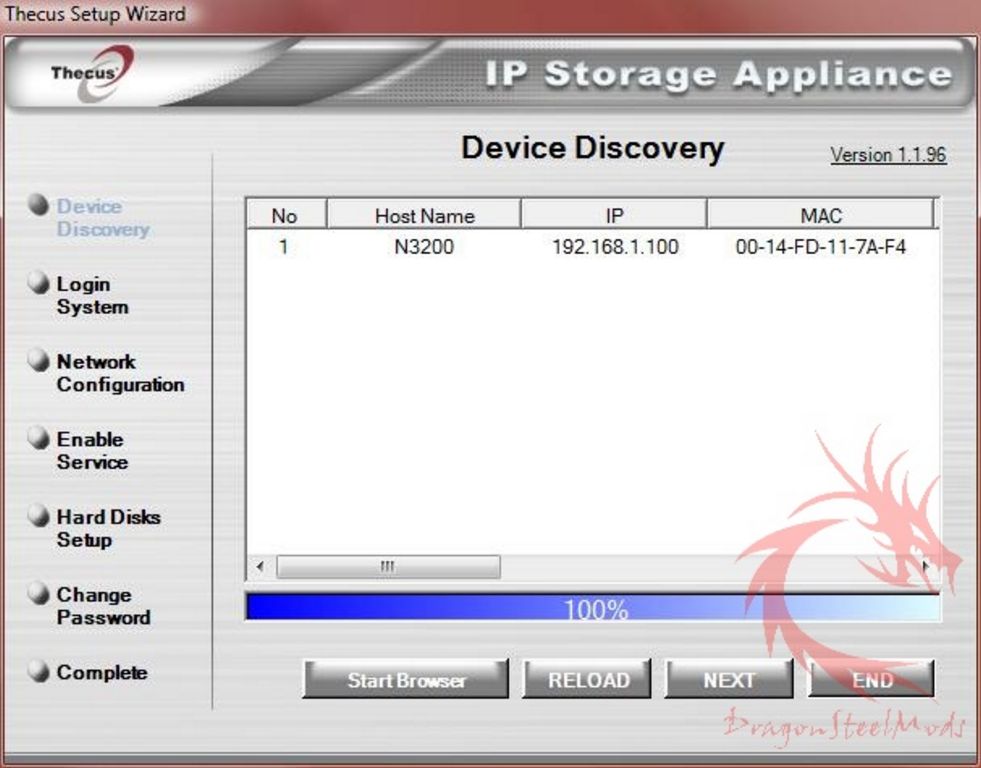Screen dimensions: 981x768
Task: Sort by the IP column header
Action: (x=614, y=215)
